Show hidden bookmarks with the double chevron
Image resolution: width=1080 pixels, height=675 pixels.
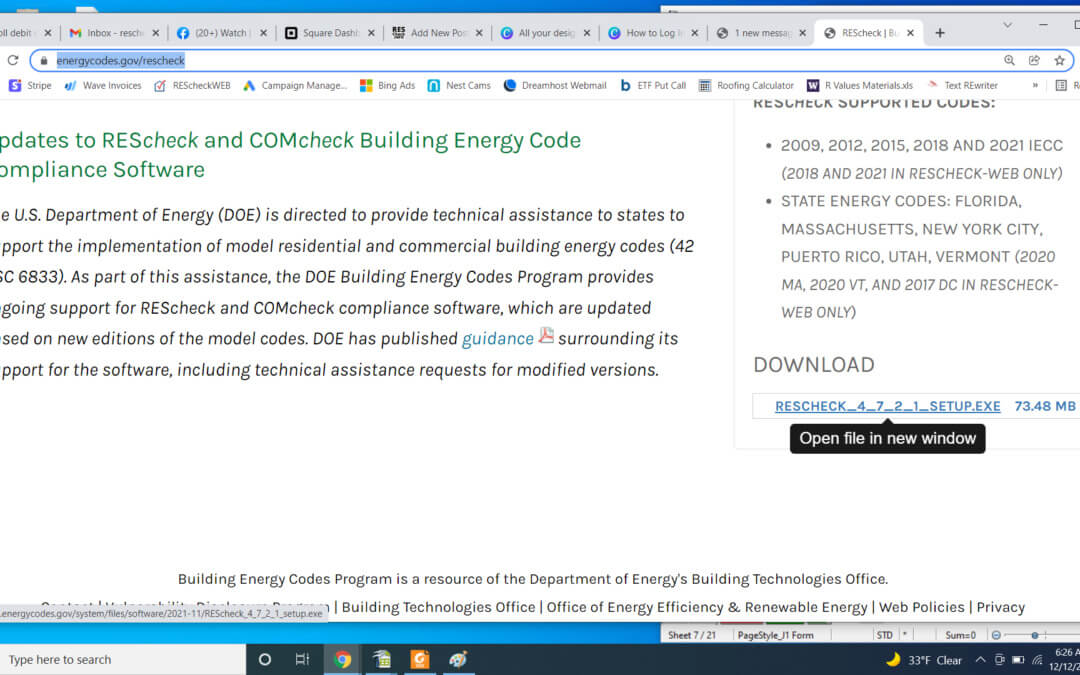[x=1035, y=86]
